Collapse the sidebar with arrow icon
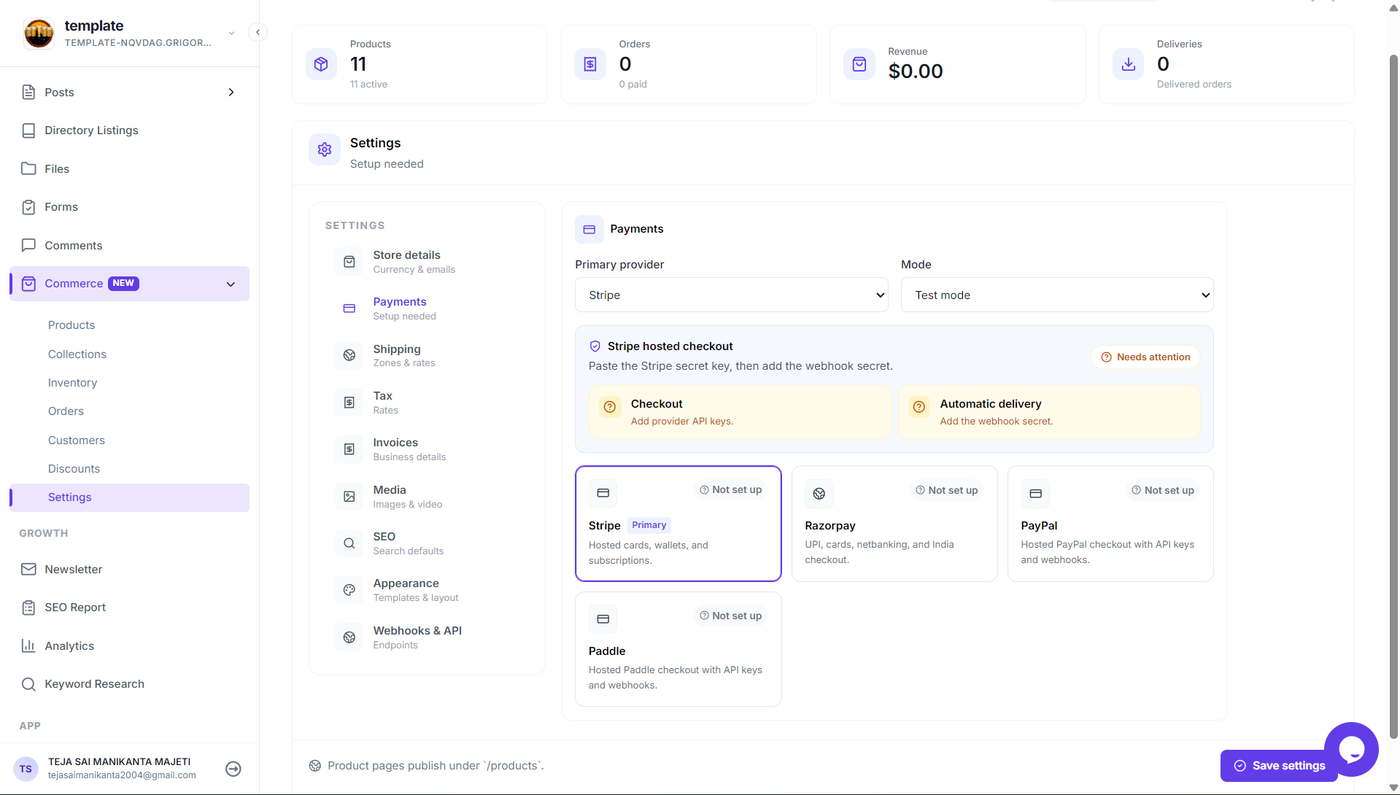1400x795 pixels. pyautogui.click(x=257, y=32)
